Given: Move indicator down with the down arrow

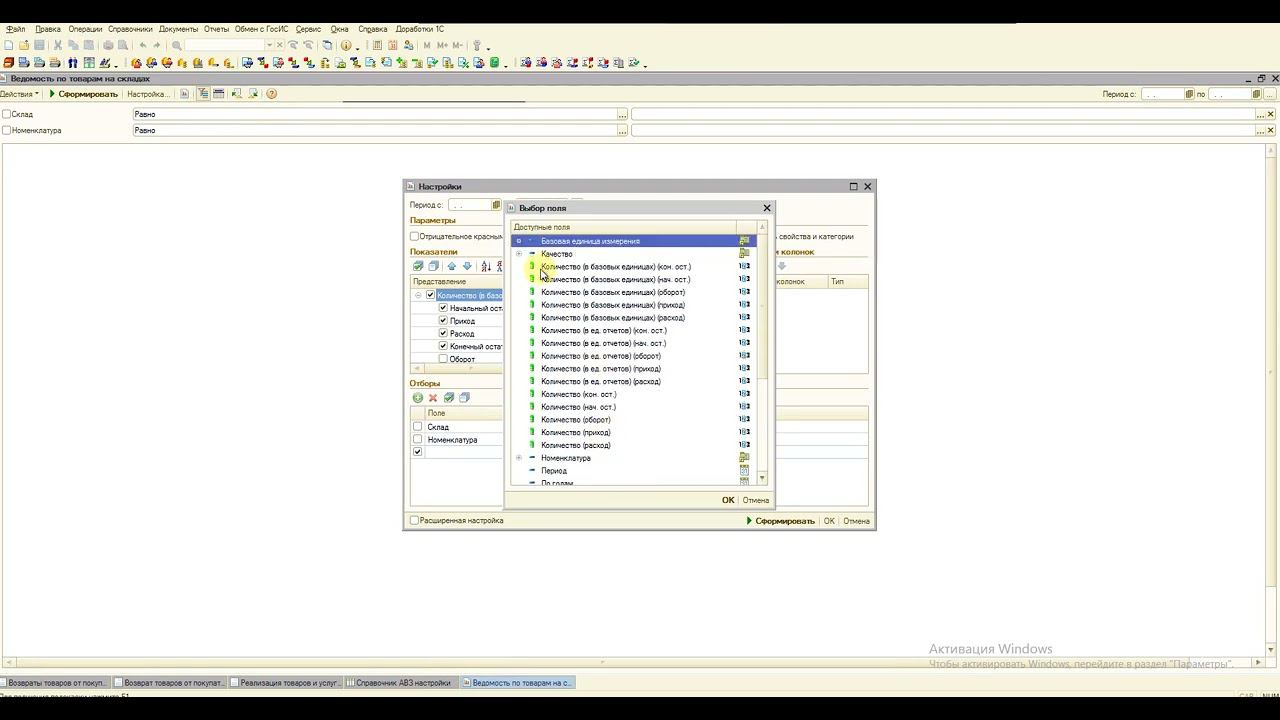Looking at the screenshot, I should click(466, 266).
